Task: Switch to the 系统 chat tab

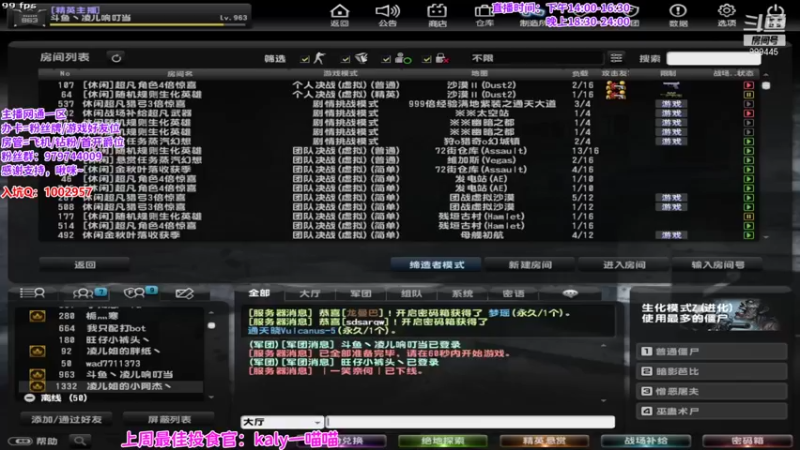Action: coord(462,293)
